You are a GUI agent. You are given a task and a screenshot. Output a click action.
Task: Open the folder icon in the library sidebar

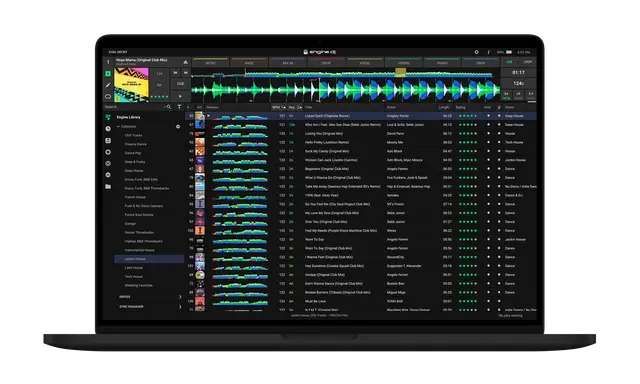[x=108, y=186]
